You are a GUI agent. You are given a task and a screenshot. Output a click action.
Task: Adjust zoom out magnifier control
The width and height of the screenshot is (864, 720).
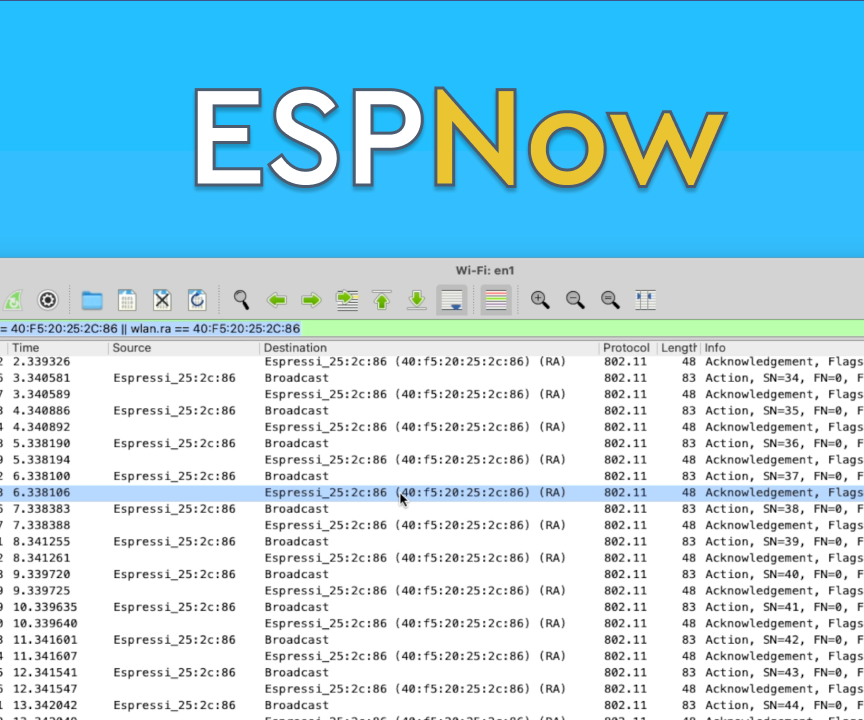pos(575,300)
